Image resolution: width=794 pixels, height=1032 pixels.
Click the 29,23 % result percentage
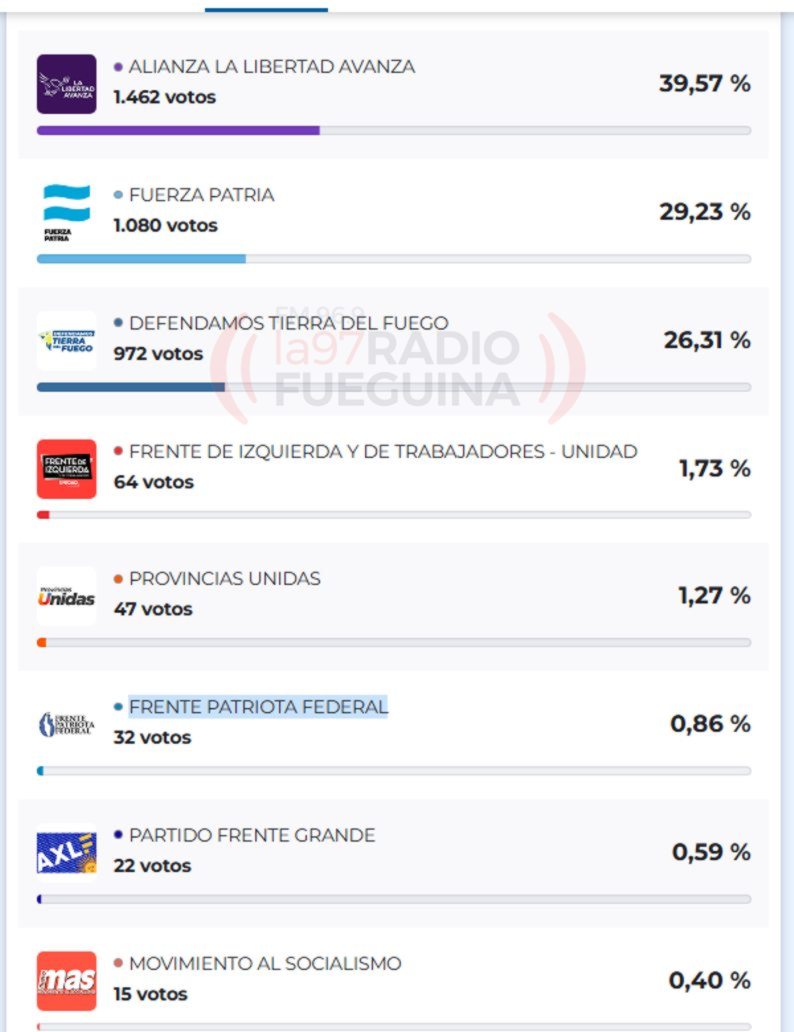(x=704, y=212)
